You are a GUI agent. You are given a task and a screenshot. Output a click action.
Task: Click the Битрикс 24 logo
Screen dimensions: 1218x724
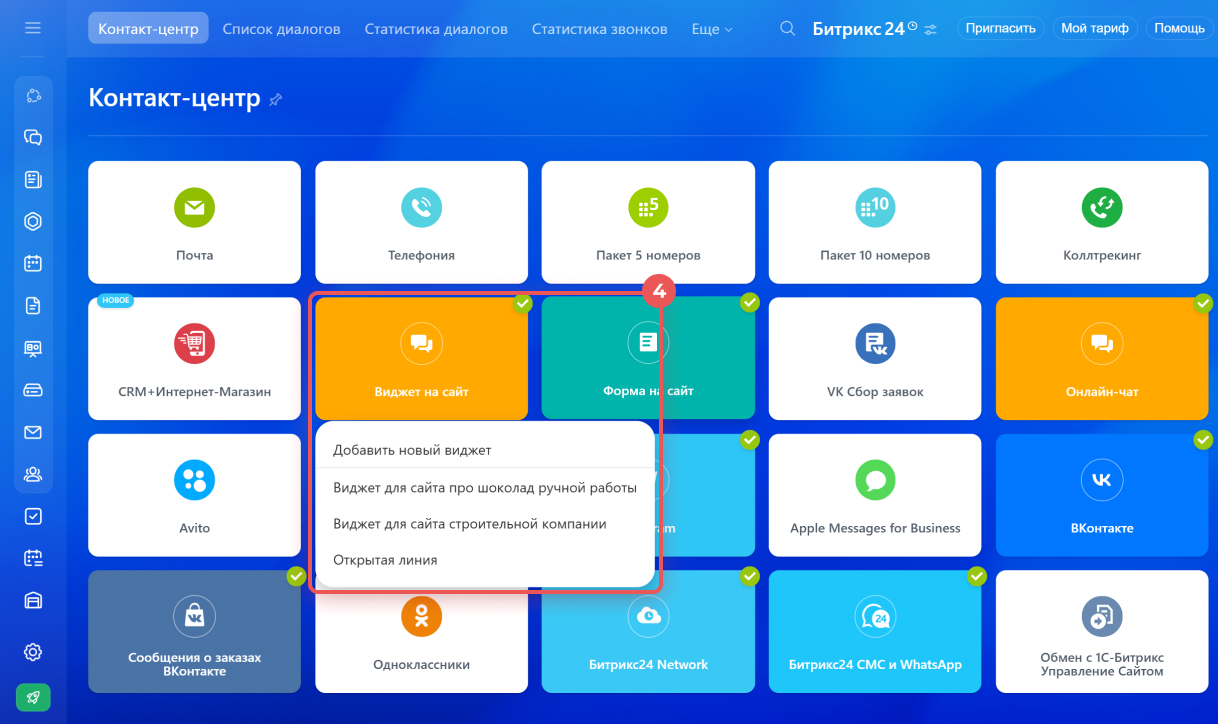[858, 29]
